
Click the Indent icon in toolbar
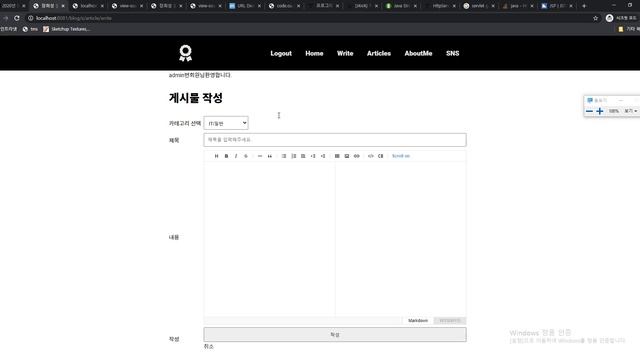pyautogui.click(x=313, y=156)
